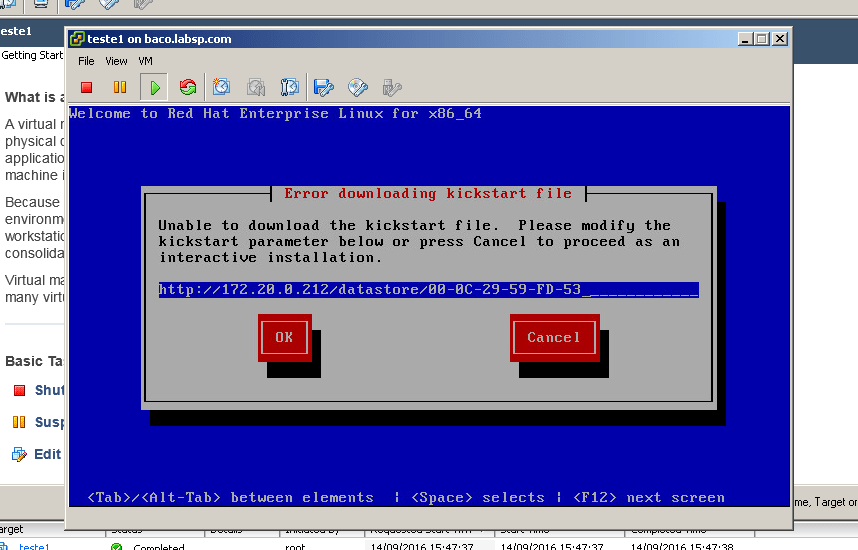Suspend the VM using the pause icon
Viewport: 858px width, 550px height.
click(120, 88)
